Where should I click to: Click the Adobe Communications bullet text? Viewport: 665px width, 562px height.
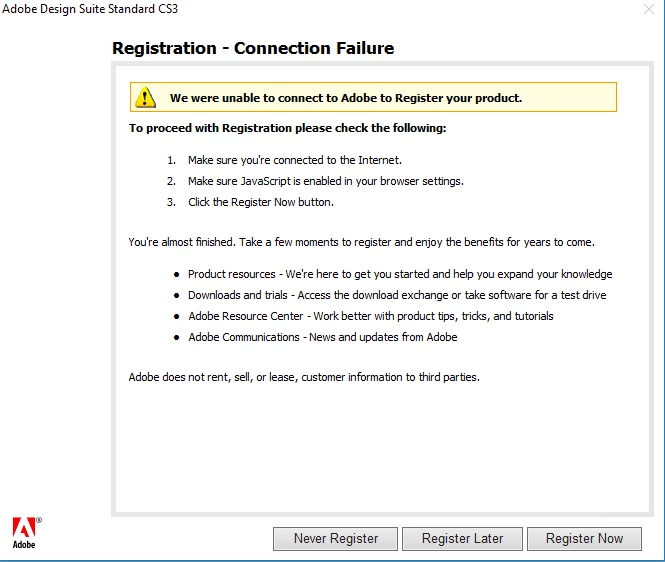coord(323,337)
